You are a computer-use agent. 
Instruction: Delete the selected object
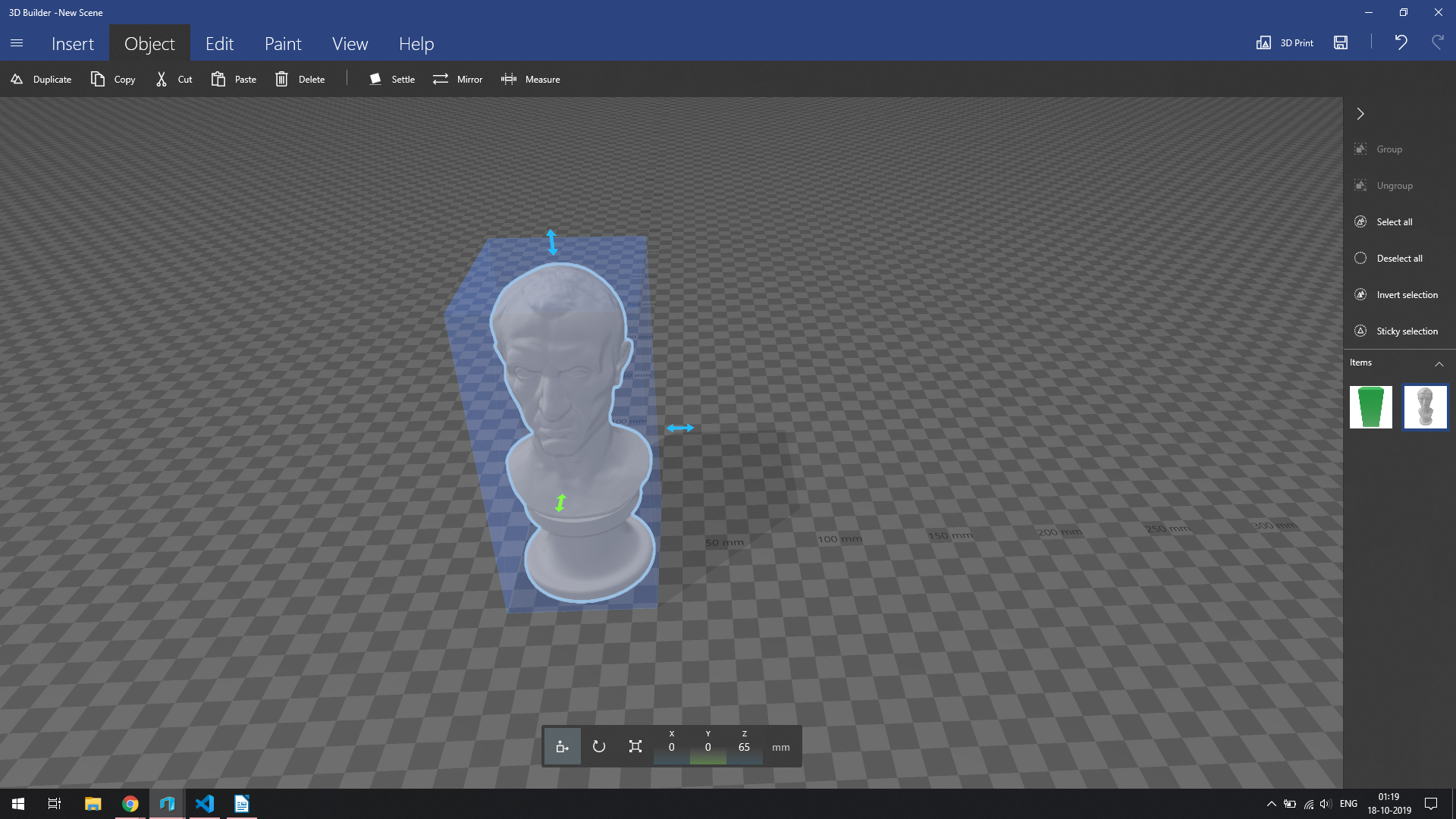[x=300, y=79]
